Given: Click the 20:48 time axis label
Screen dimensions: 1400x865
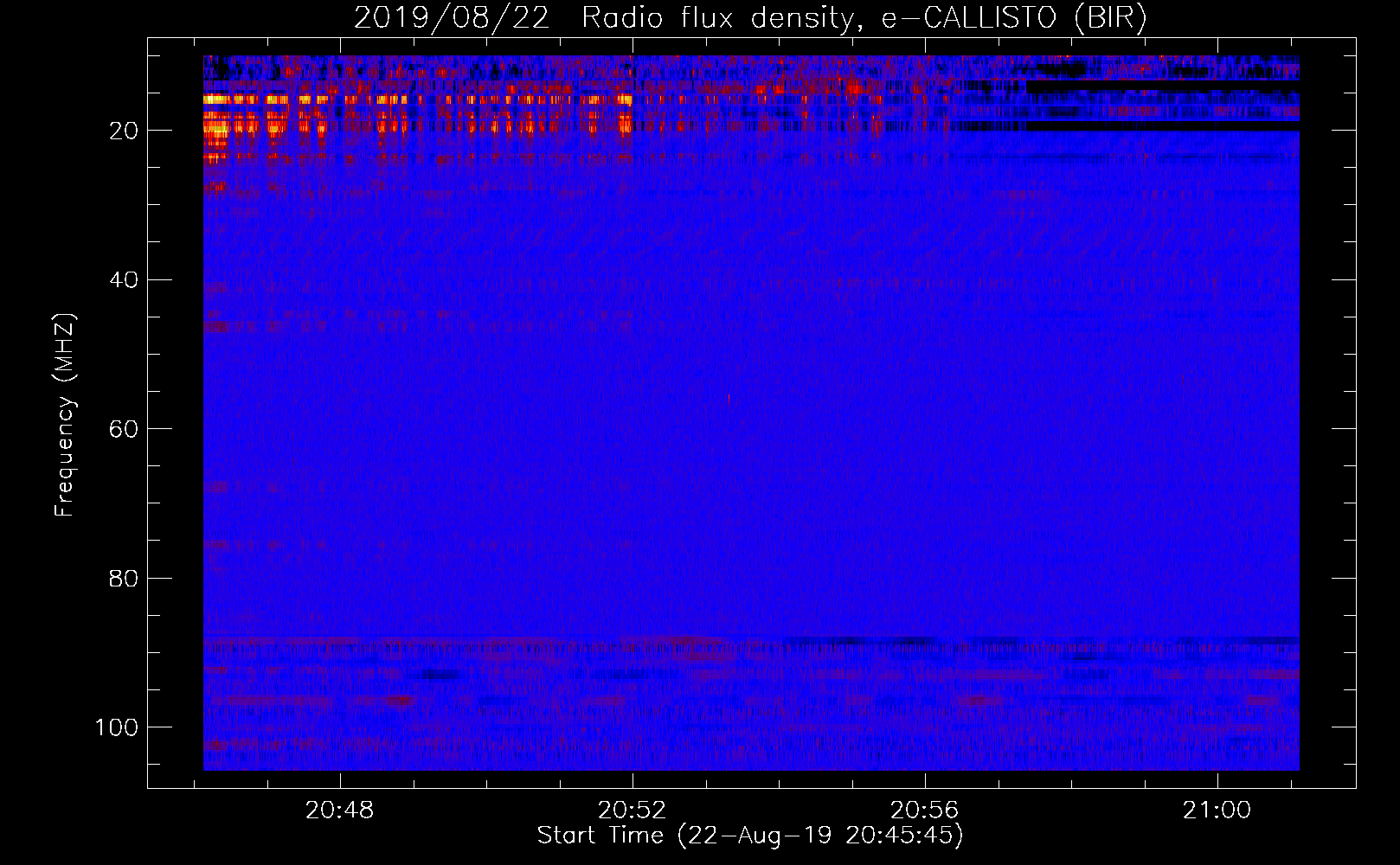Looking at the screenshot, I should coord(340,811).
